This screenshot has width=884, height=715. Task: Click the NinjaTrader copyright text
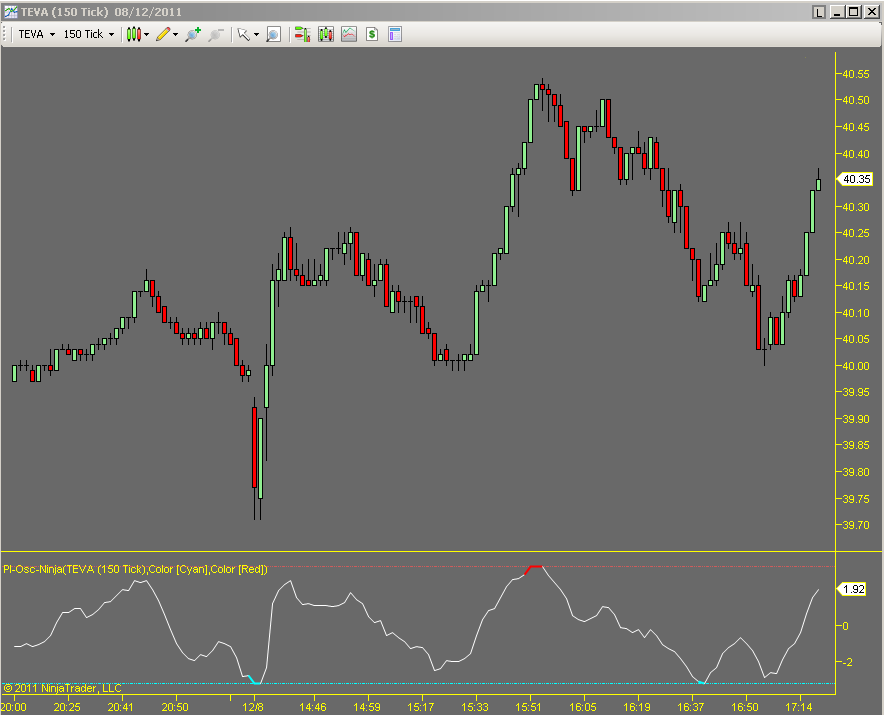click(x=60, y=687)
